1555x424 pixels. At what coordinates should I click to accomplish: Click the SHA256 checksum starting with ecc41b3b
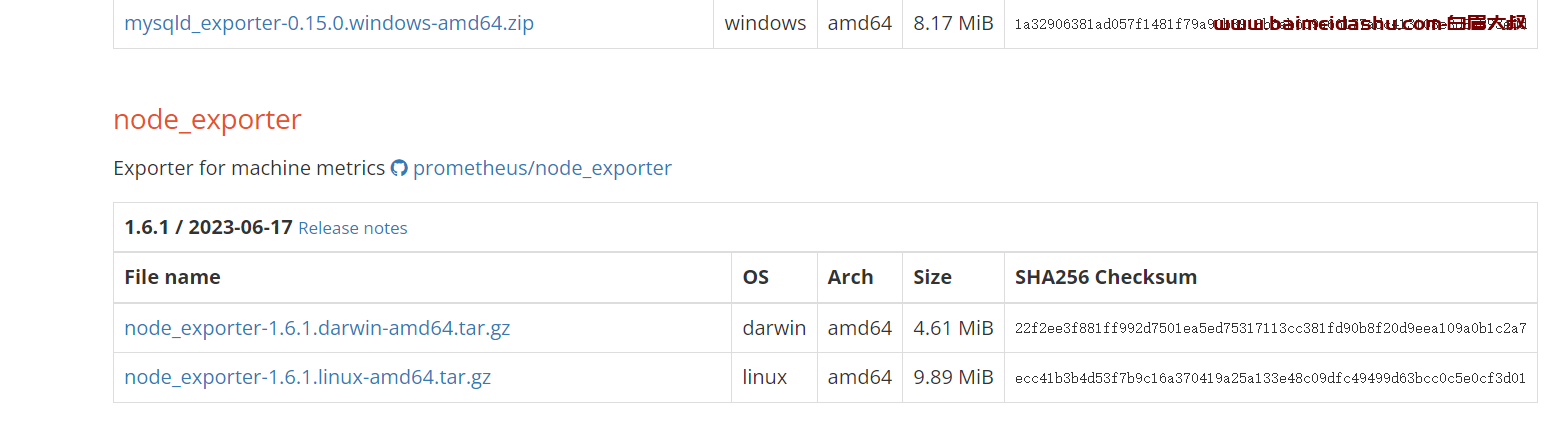point(1270,378)
